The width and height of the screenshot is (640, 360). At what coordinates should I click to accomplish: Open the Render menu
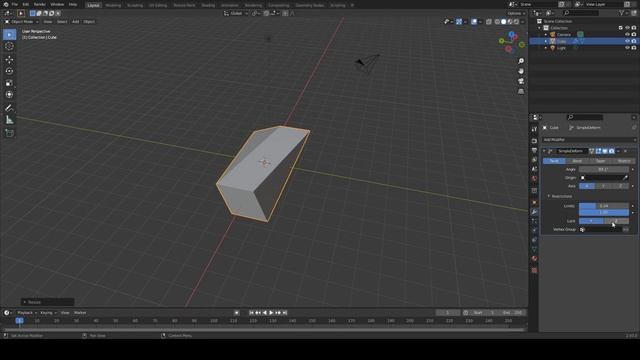tap(40, 4)
